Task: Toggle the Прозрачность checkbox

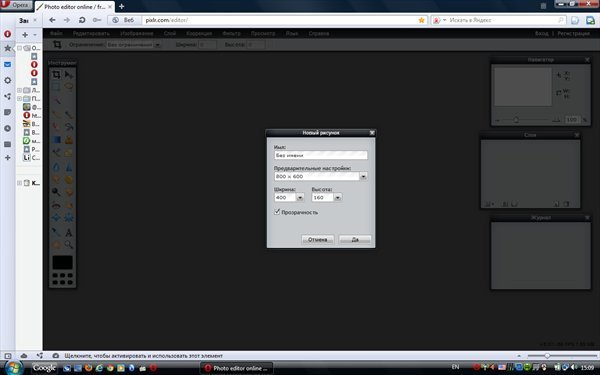Action: pos(277,212)
